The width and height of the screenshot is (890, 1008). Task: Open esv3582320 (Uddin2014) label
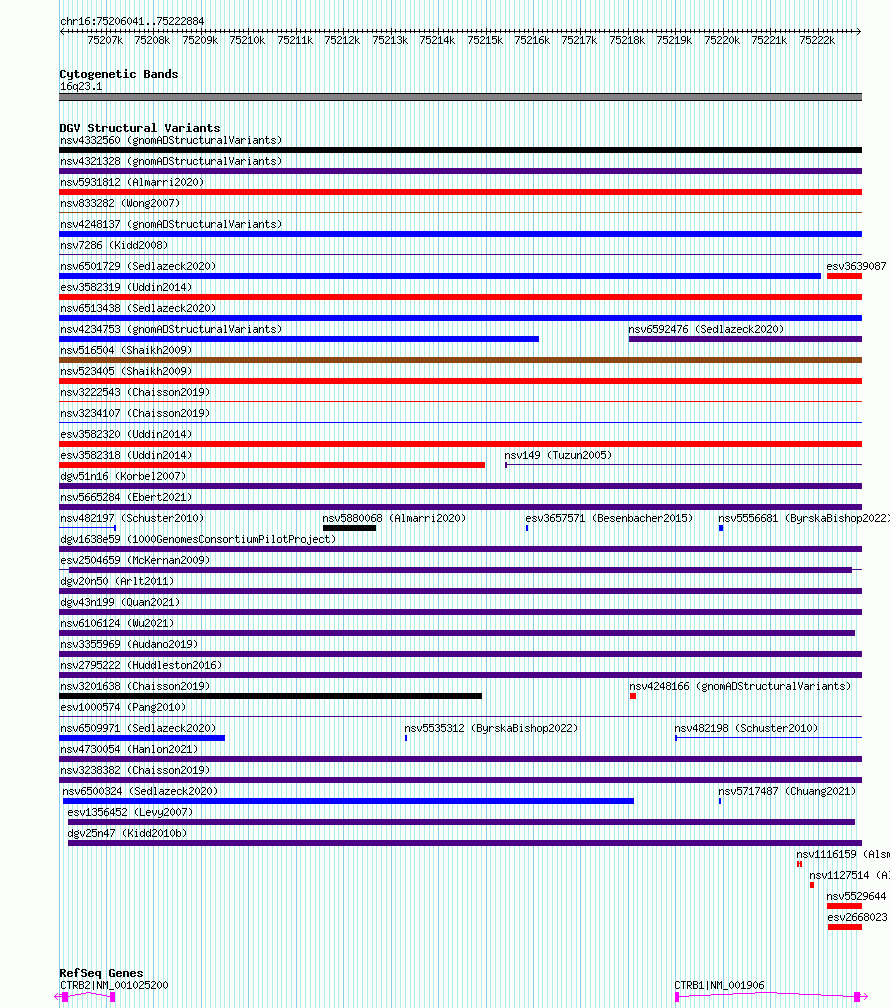tap(126, 435)
